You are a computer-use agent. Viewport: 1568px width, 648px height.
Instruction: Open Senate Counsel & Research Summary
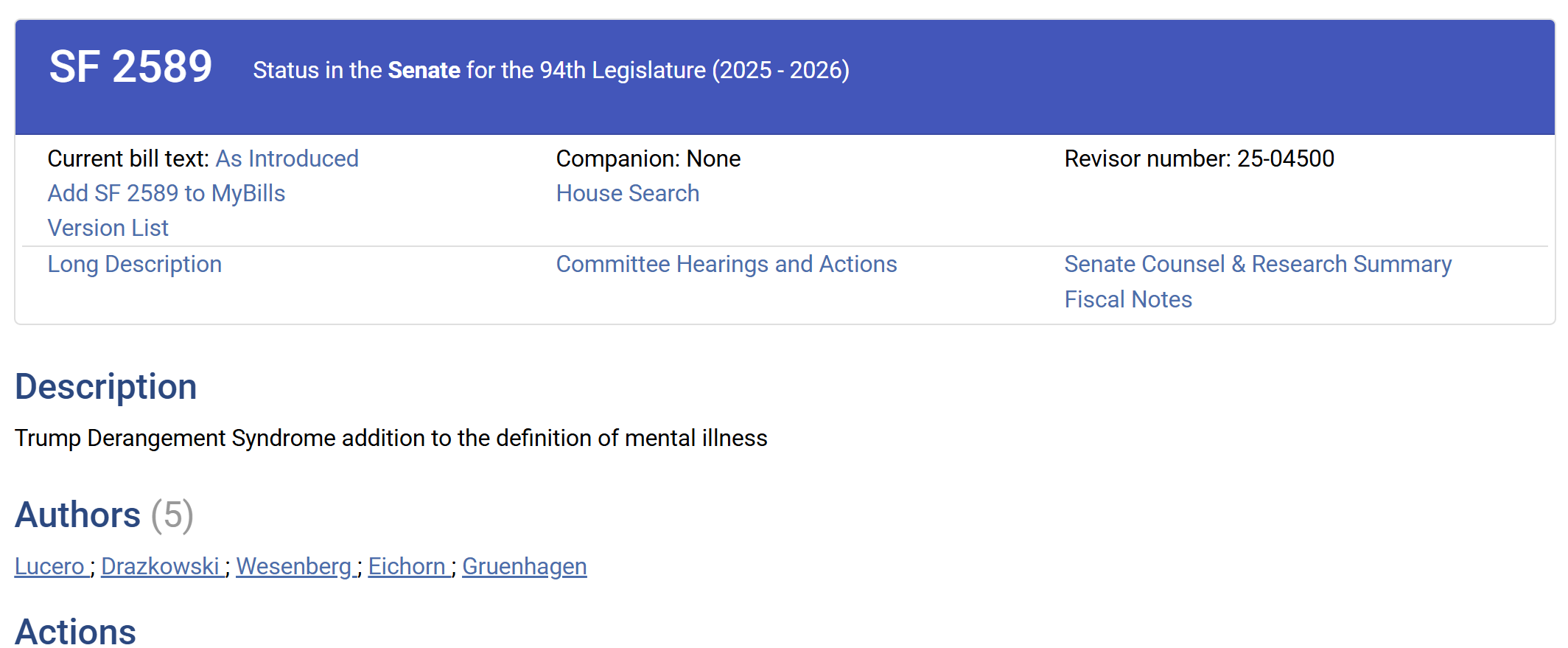(1258, 264)
